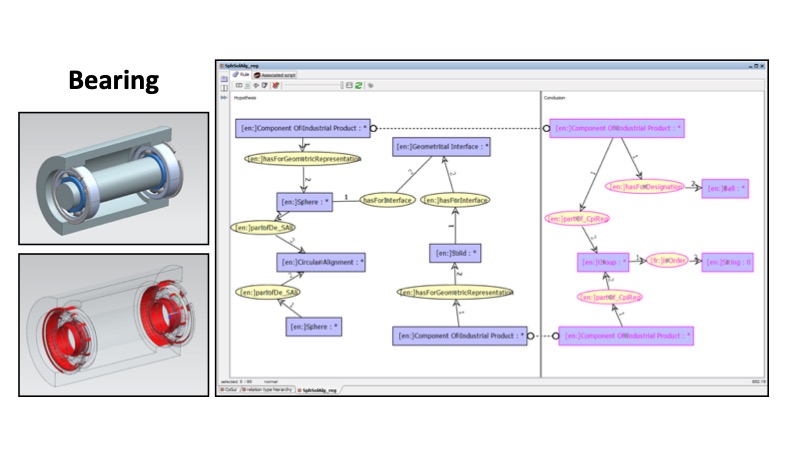Click the tag icon in toolbar
Screen dimensions: 800x450
tap(370, 86)
